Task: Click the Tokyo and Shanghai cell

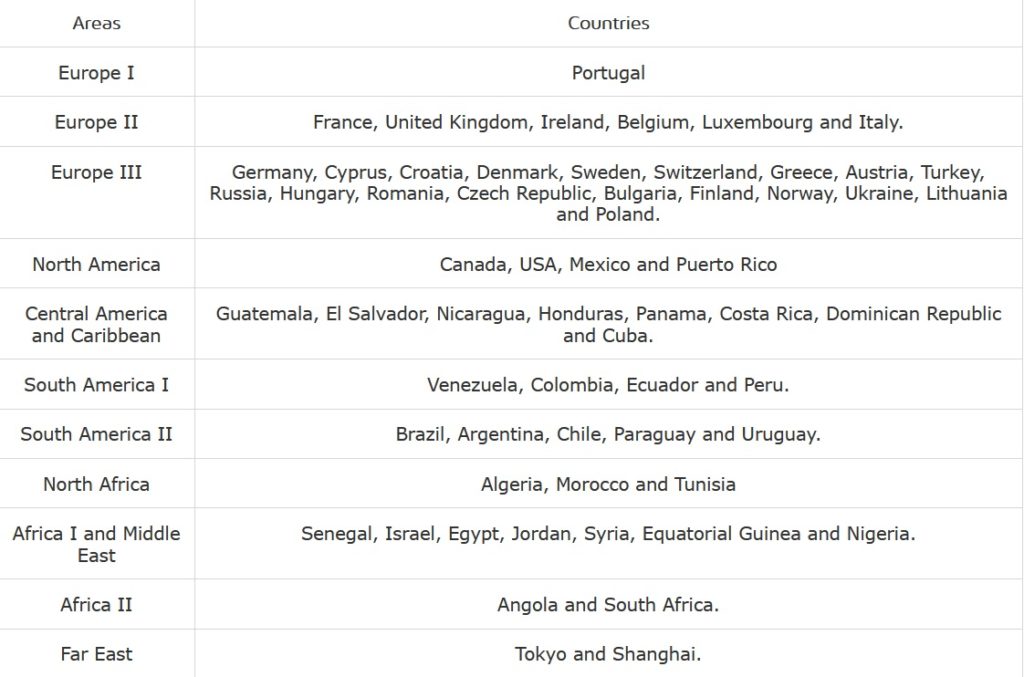Action: coord(608,655)
